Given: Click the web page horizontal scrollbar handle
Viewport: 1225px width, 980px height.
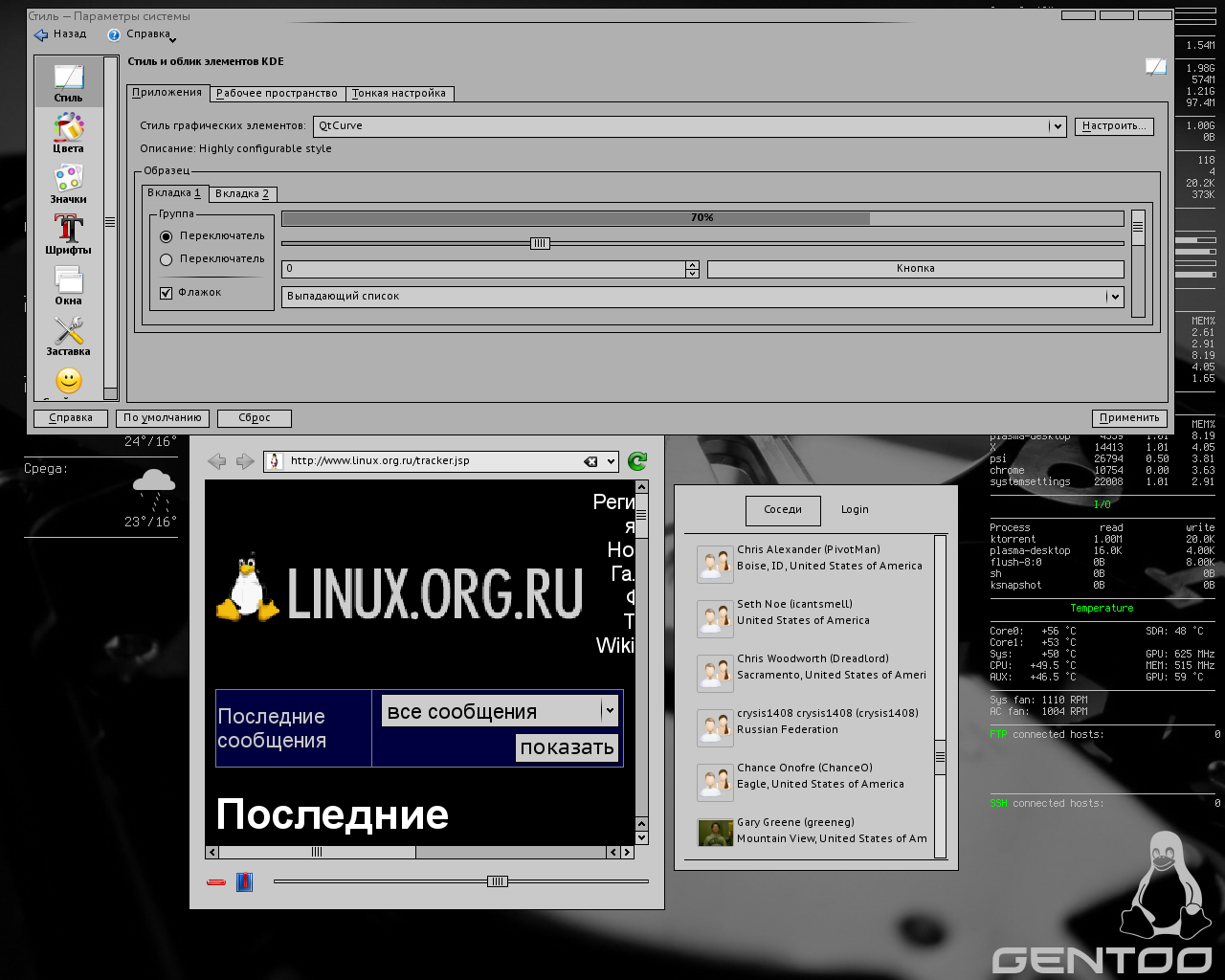Looking at the screenshot, I should pyautogui.click(x=317, y=852).
